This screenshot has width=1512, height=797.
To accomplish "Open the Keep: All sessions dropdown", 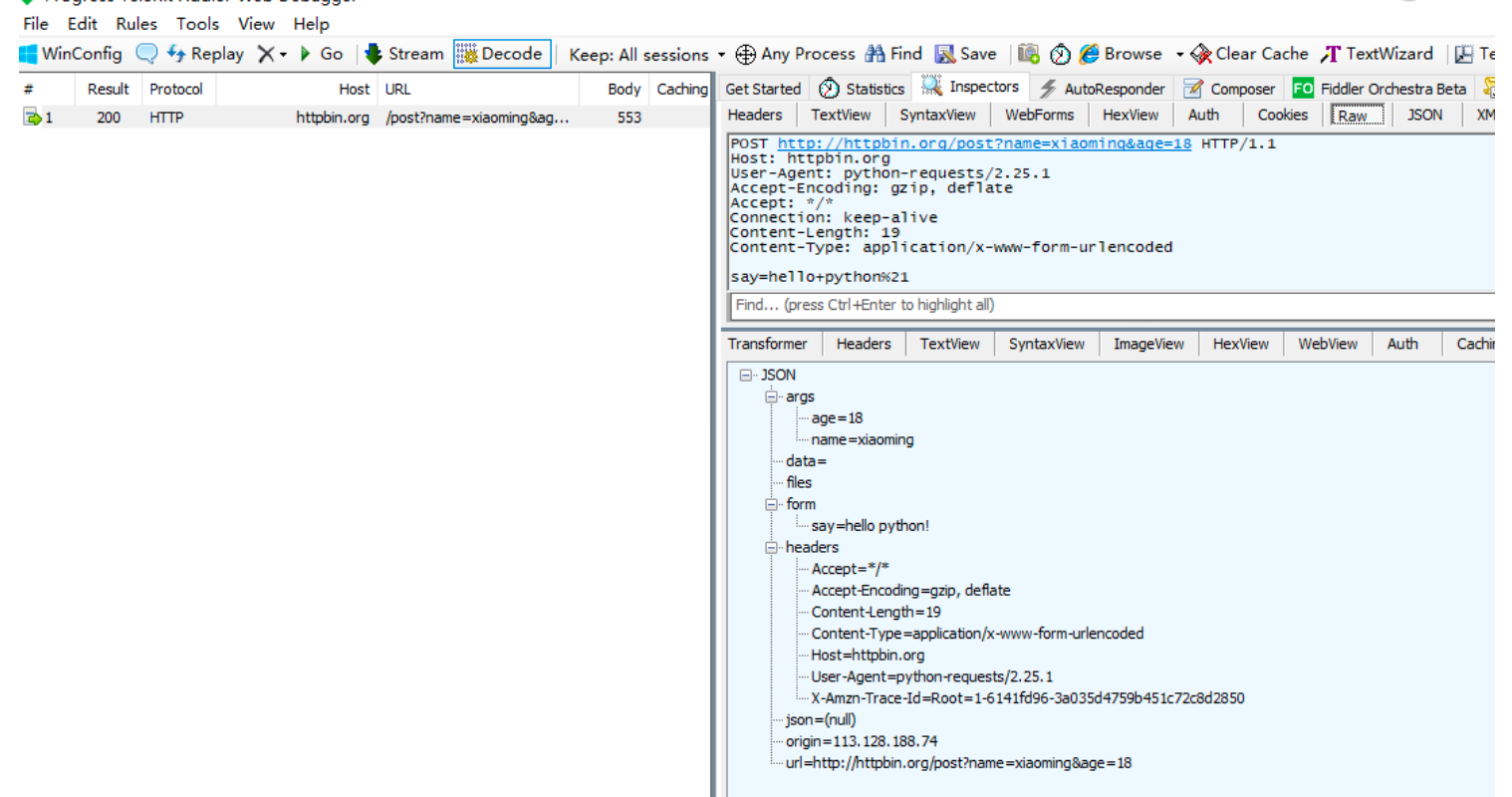I will coord(646,55).
